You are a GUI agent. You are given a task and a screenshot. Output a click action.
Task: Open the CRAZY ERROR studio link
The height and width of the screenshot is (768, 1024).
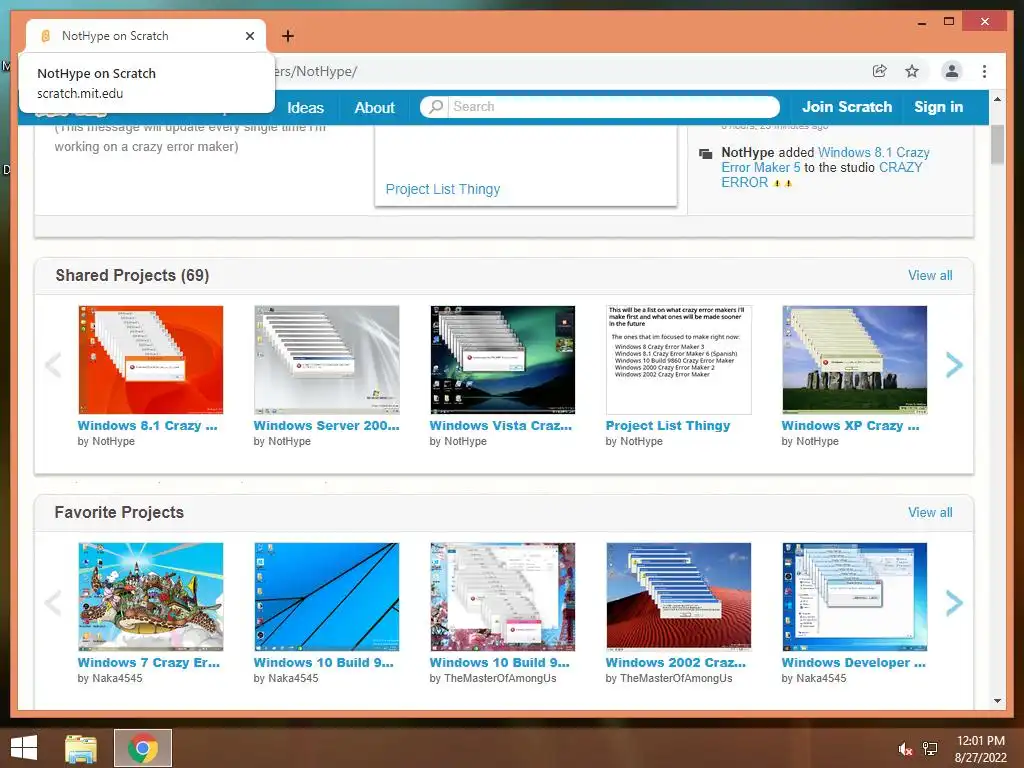[x=822, y=175]
